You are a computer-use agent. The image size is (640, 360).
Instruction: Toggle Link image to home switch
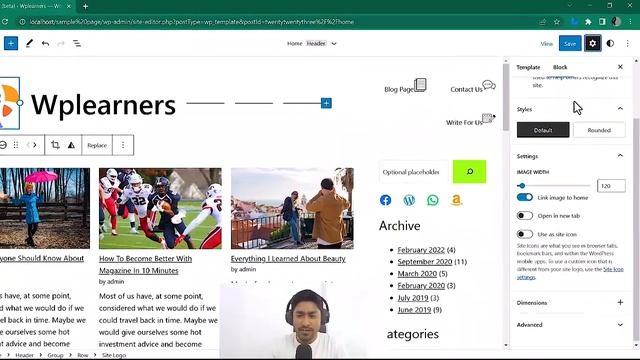click(x=524, y=198)
